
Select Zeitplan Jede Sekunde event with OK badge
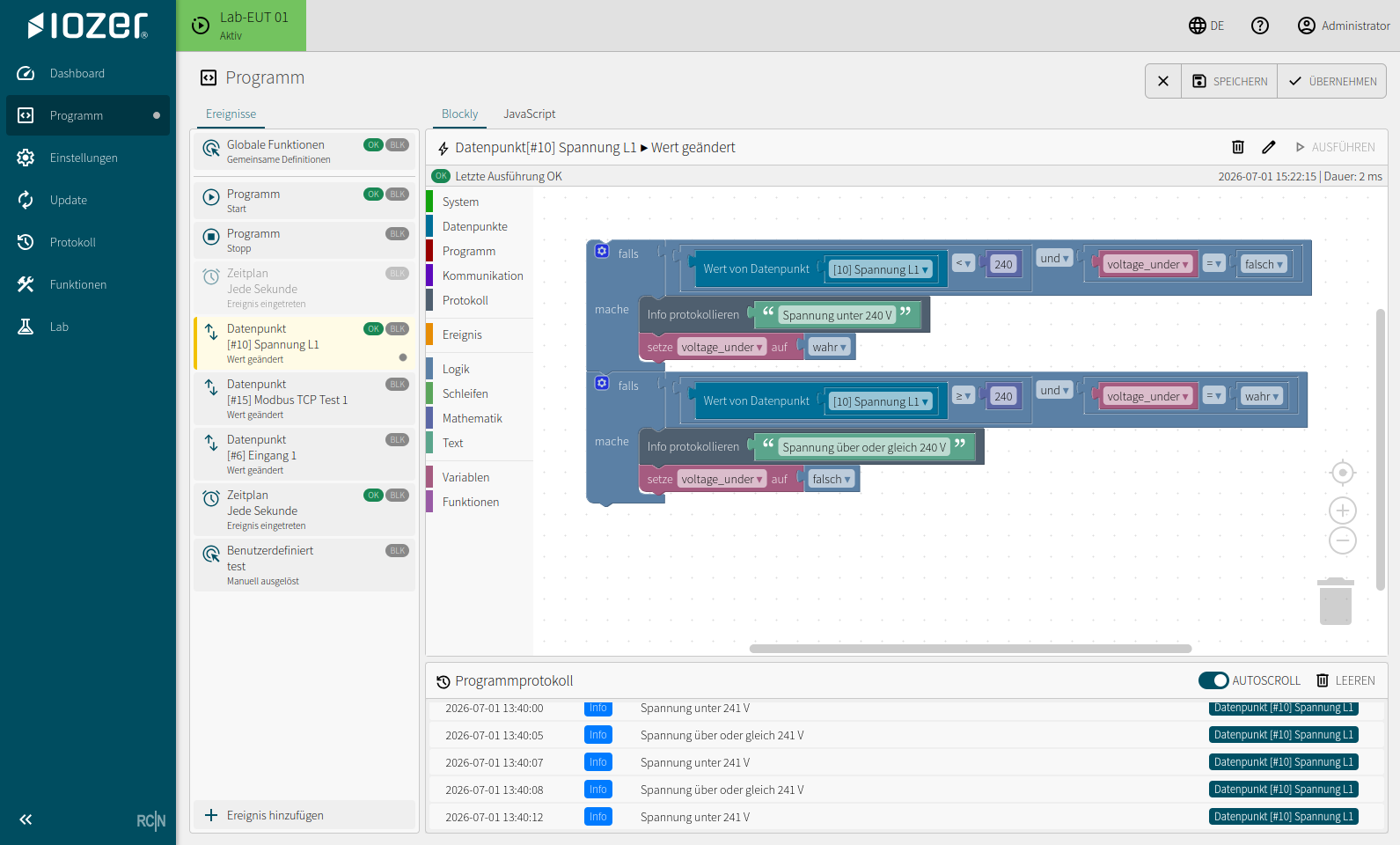[x=304, y=509]
